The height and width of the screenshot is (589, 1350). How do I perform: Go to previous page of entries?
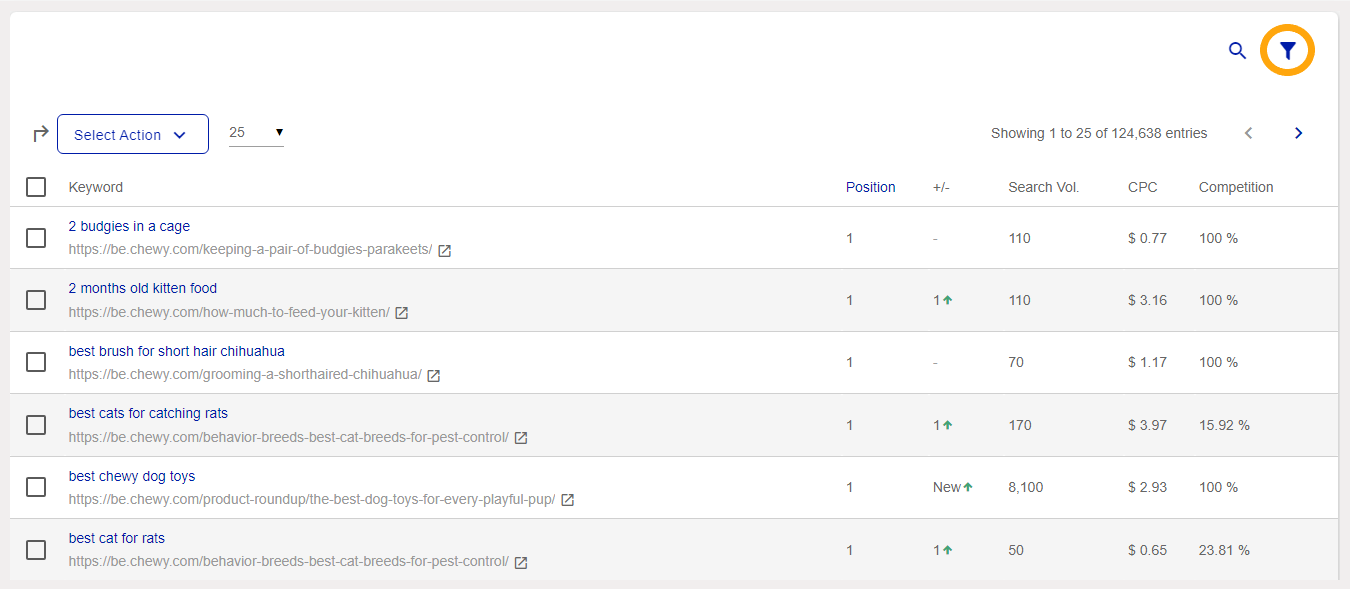coord(1248,132)
